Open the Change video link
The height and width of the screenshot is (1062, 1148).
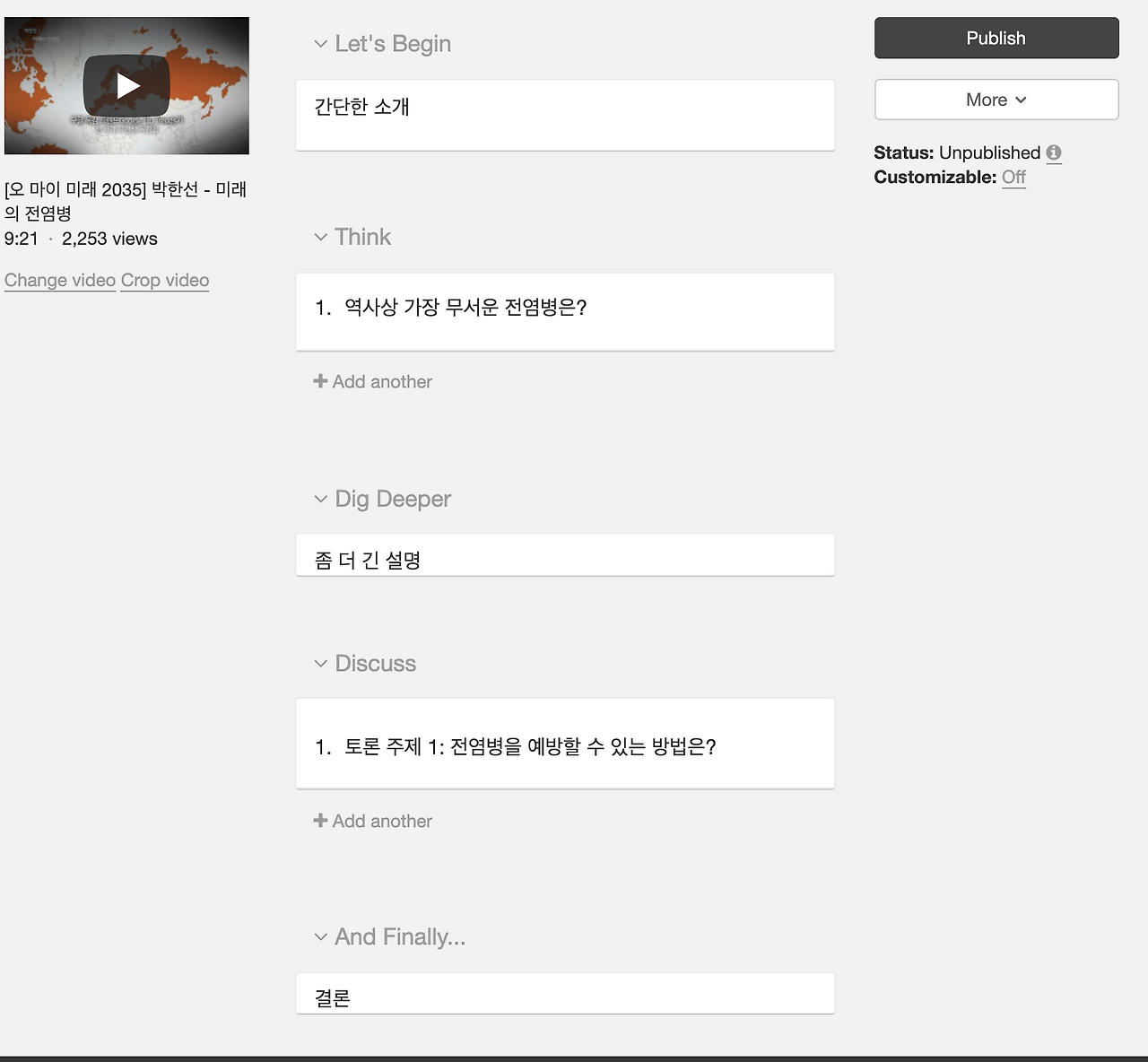click(x=59, y=280)
